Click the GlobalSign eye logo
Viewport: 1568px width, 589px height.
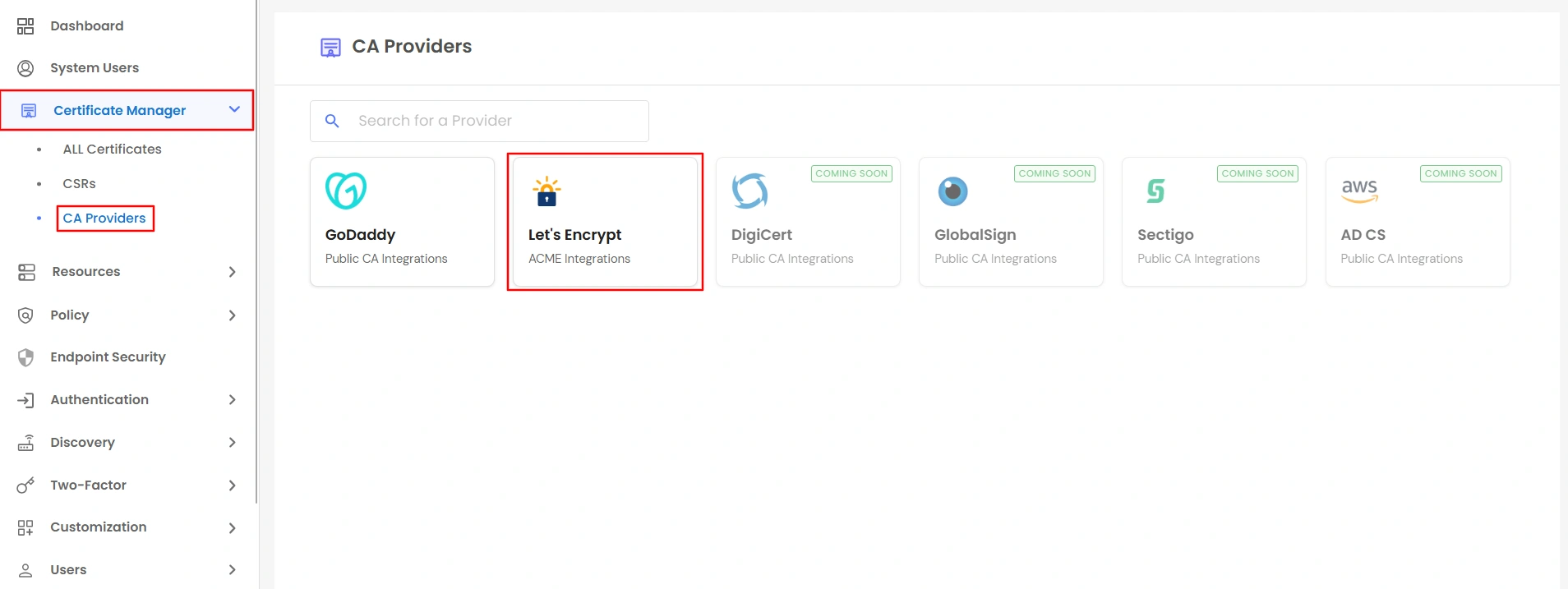[953, 191]
